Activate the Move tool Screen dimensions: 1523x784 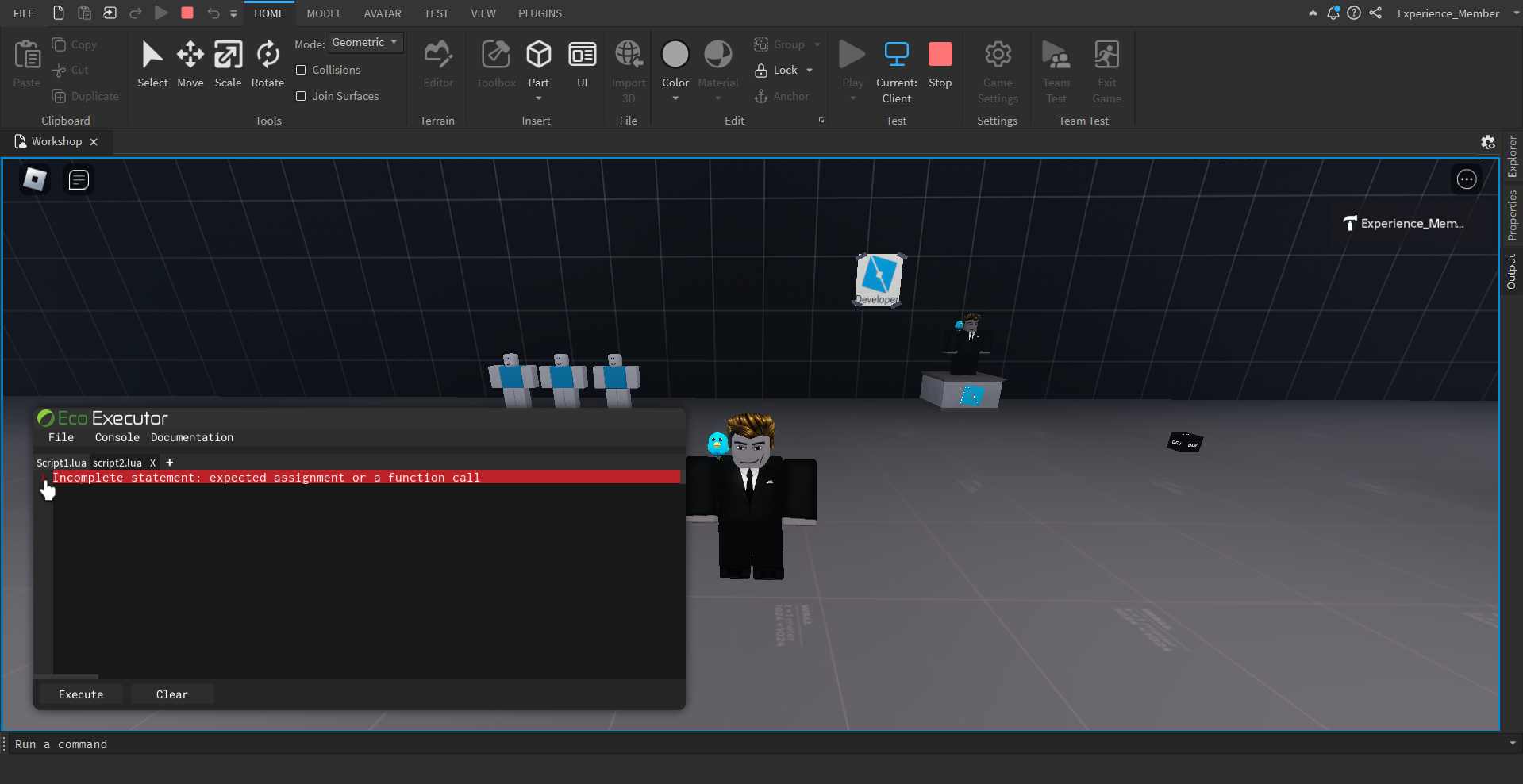190,64
